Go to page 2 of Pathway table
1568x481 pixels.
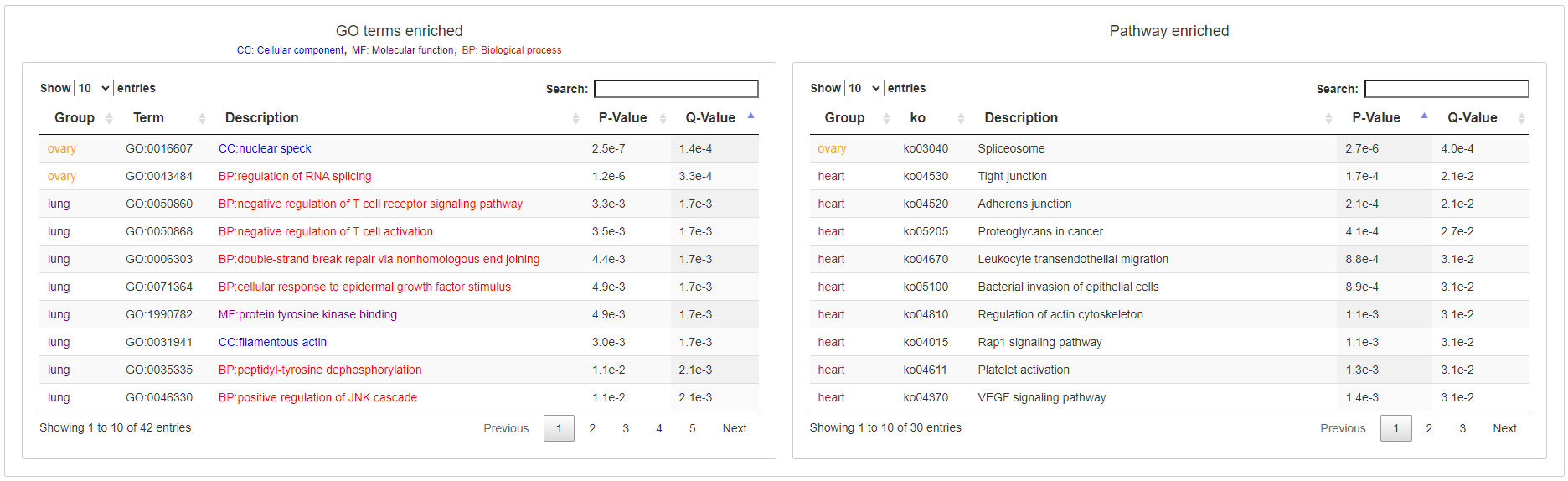[x=1429, y=428]
